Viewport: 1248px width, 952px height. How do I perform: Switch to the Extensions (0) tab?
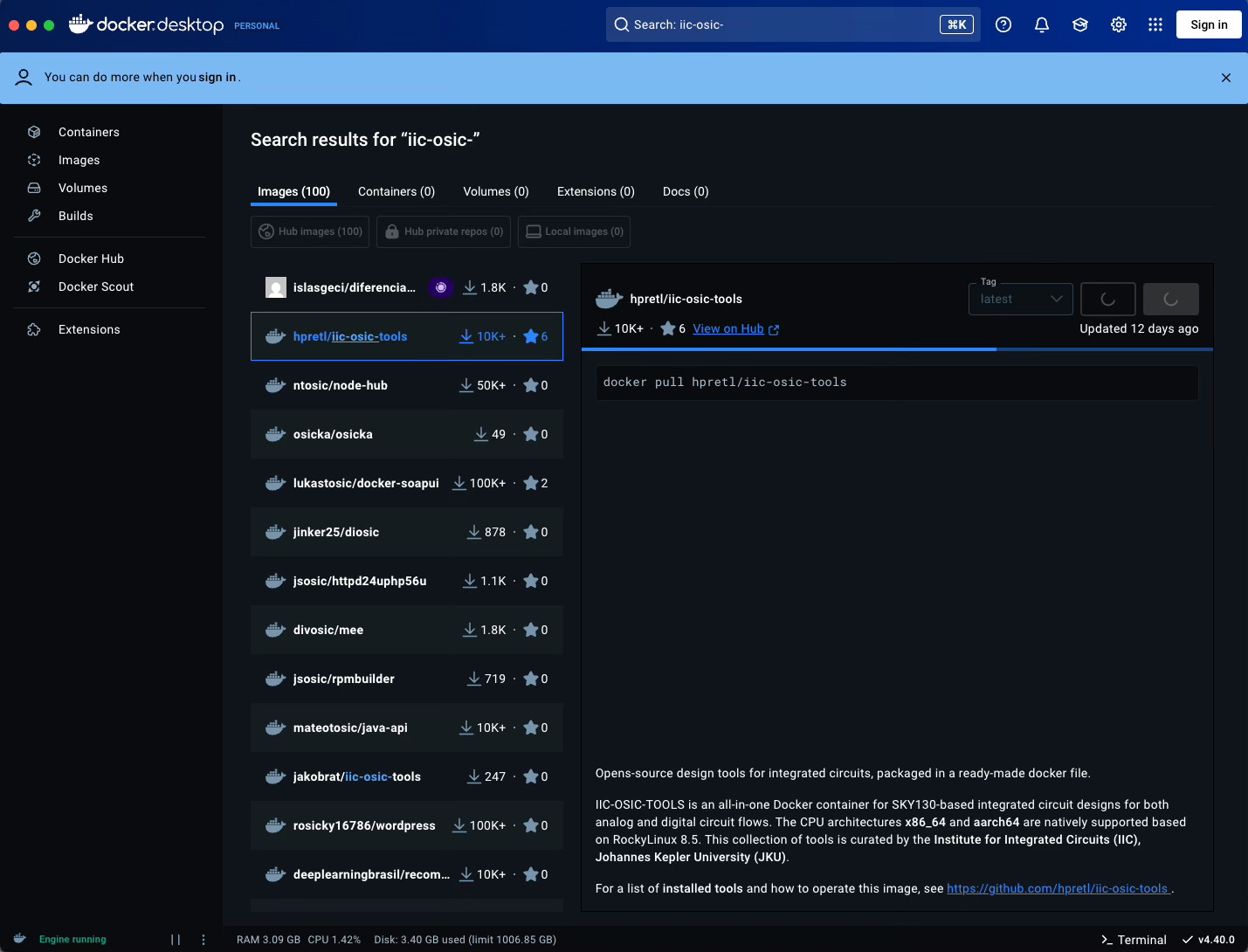pos(596,191)
